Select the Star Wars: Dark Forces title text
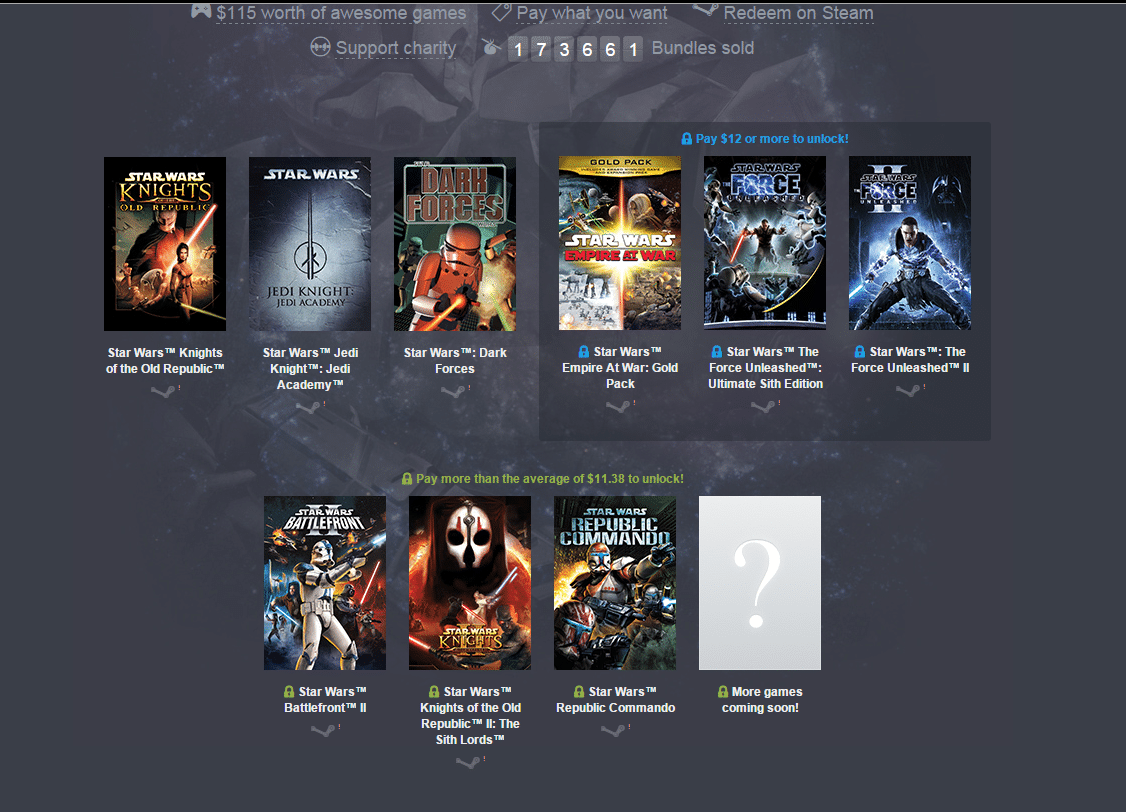This screenshot has height=812, width=1126. pos(455,360)
